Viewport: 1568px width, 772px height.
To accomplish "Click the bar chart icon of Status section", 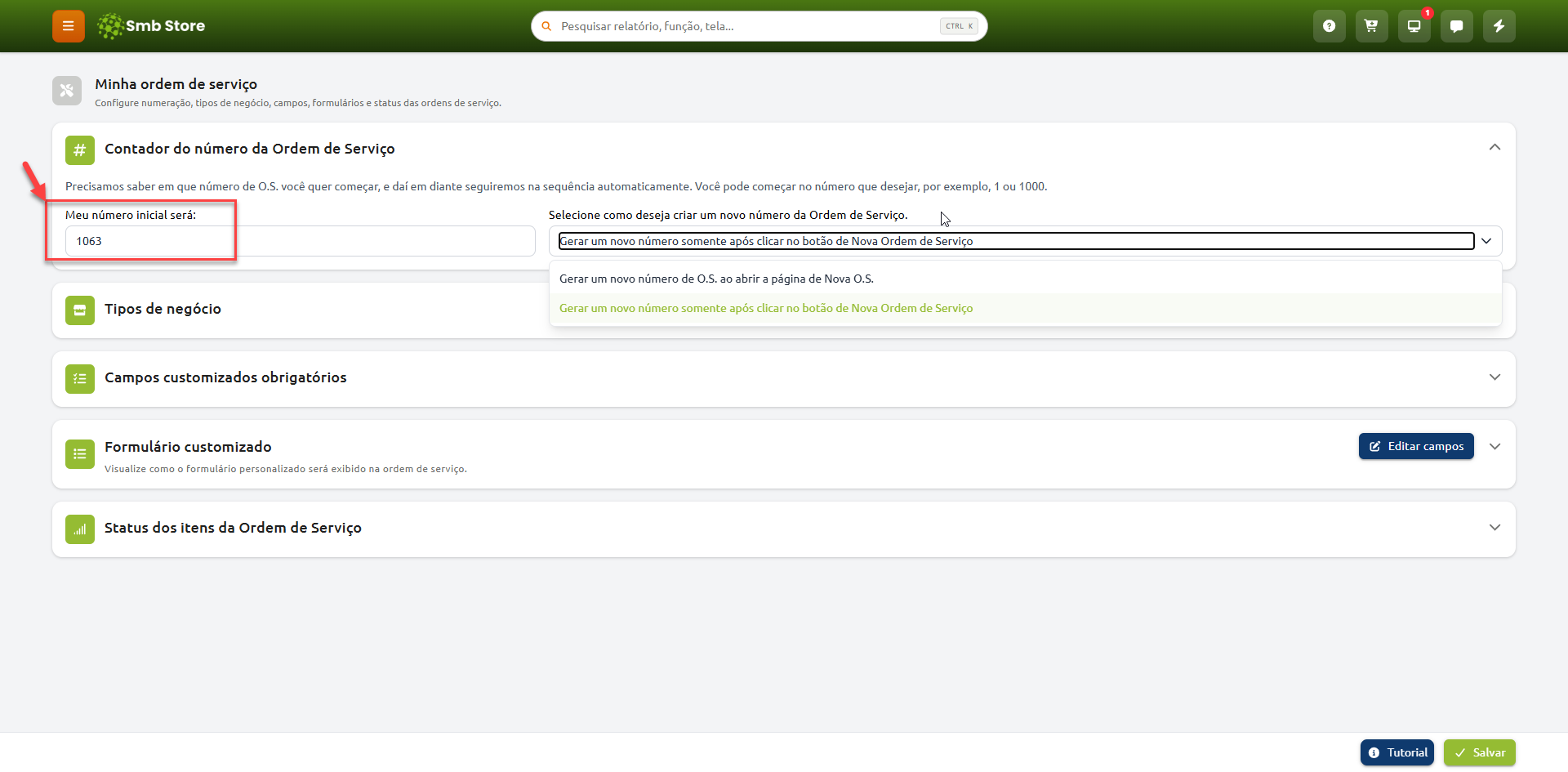I will pyautogui.click(x=80, y=529).
